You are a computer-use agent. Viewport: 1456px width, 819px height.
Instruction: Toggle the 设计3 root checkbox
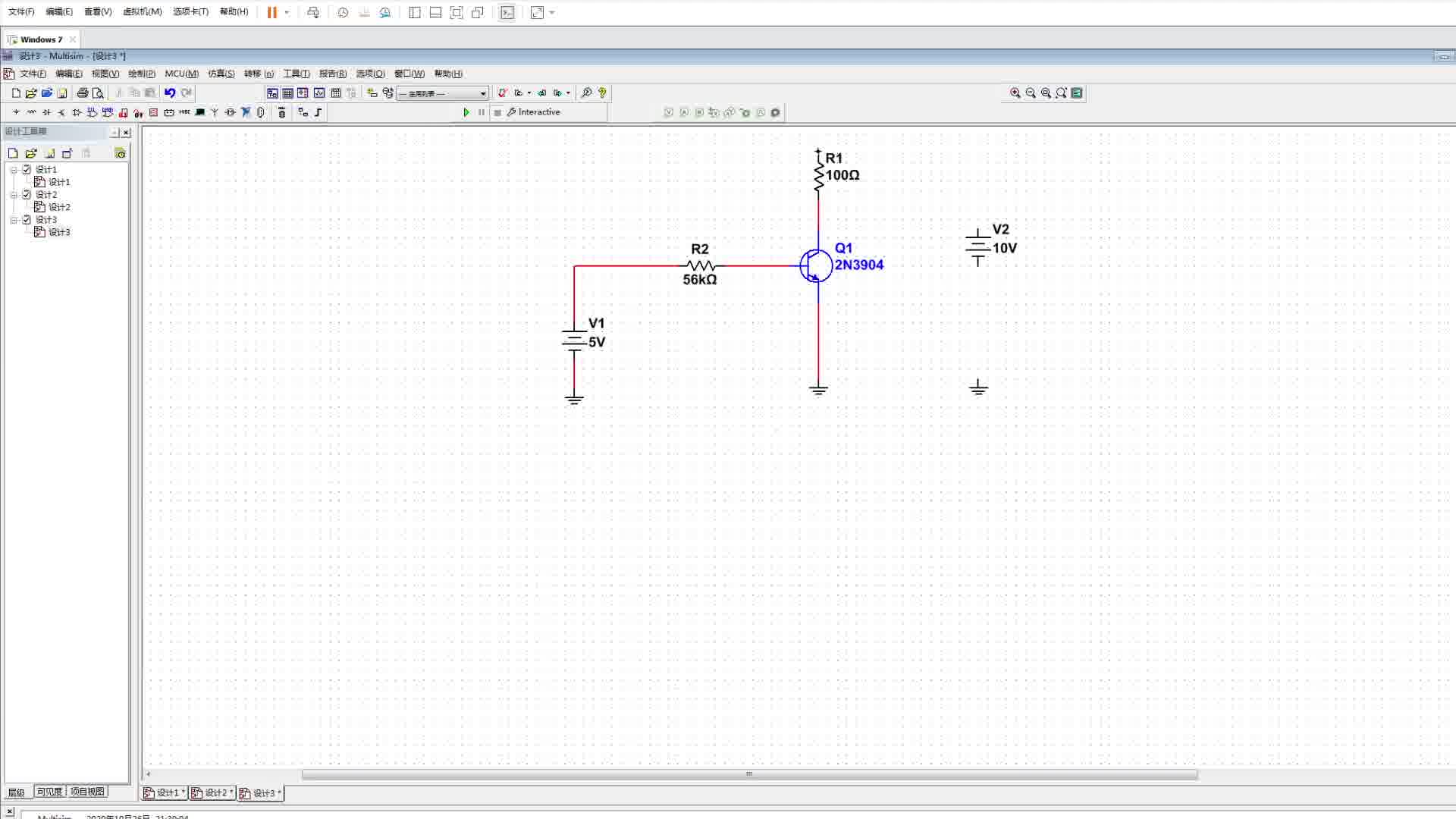click(27, 219)
